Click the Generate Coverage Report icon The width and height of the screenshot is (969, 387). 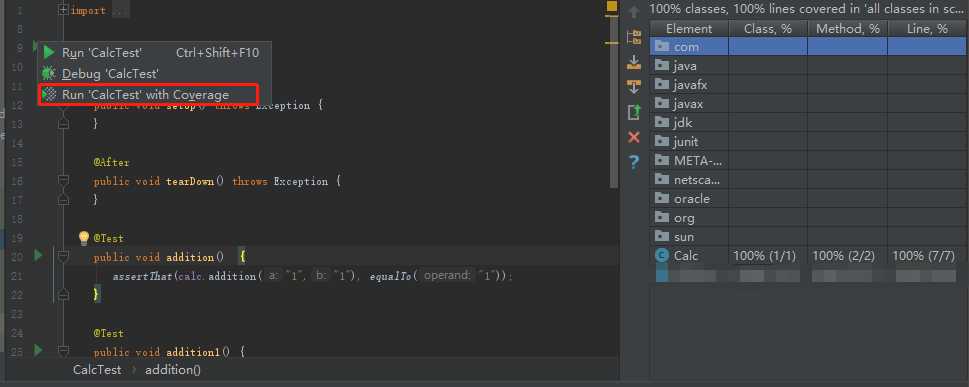pos(633,112)
